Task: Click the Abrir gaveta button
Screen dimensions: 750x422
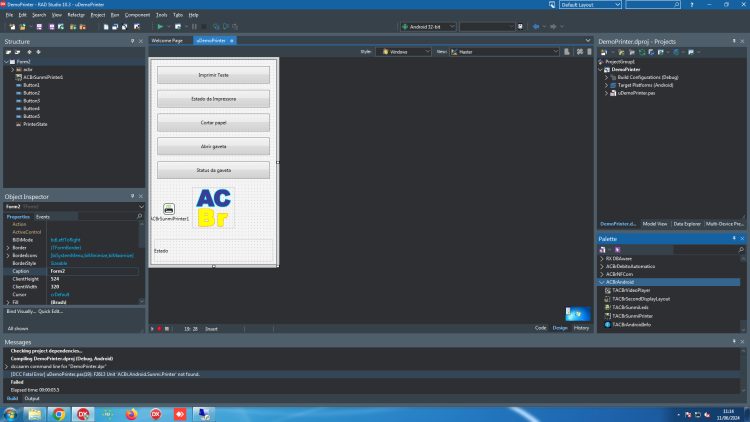Action: point(213,146)
